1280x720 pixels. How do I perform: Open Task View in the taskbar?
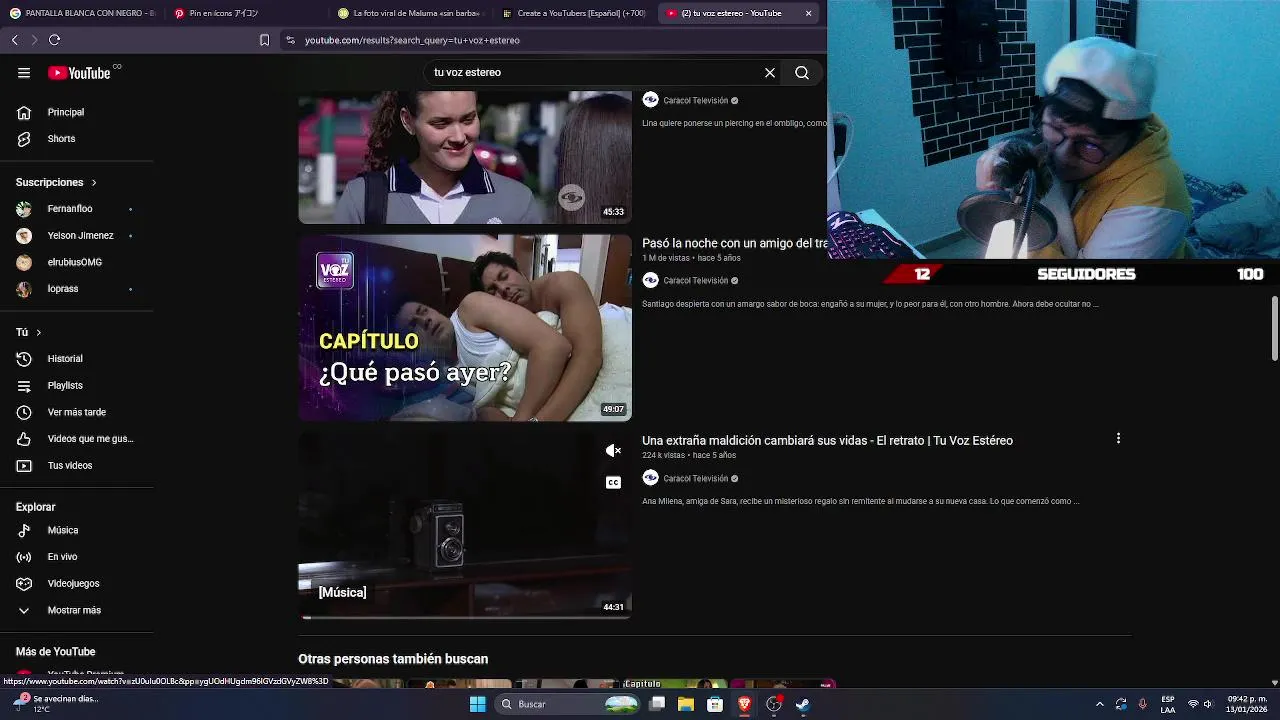coord(657,704)
